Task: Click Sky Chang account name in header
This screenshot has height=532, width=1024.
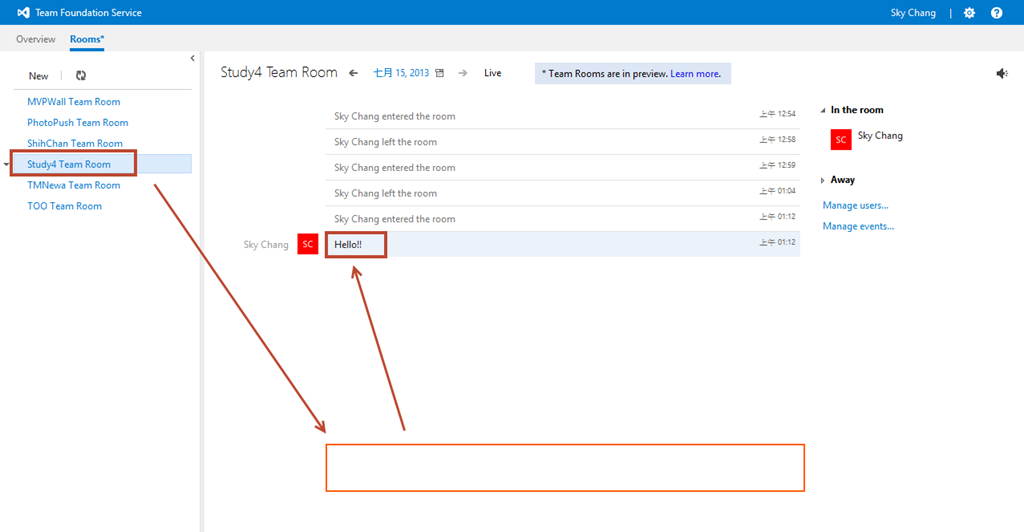Action: point(913,12)
